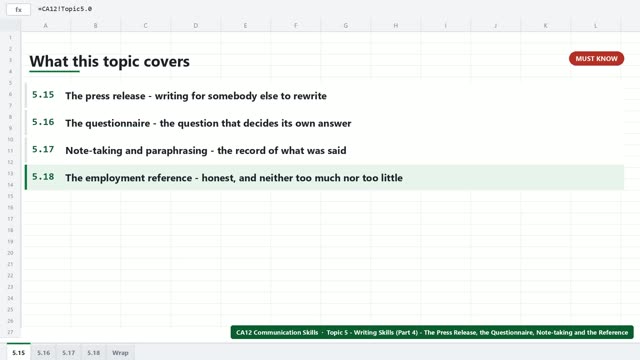This screenshot has height=360, width=640.
Task: Click the 5.17 number label
Action: coord(43,149)
